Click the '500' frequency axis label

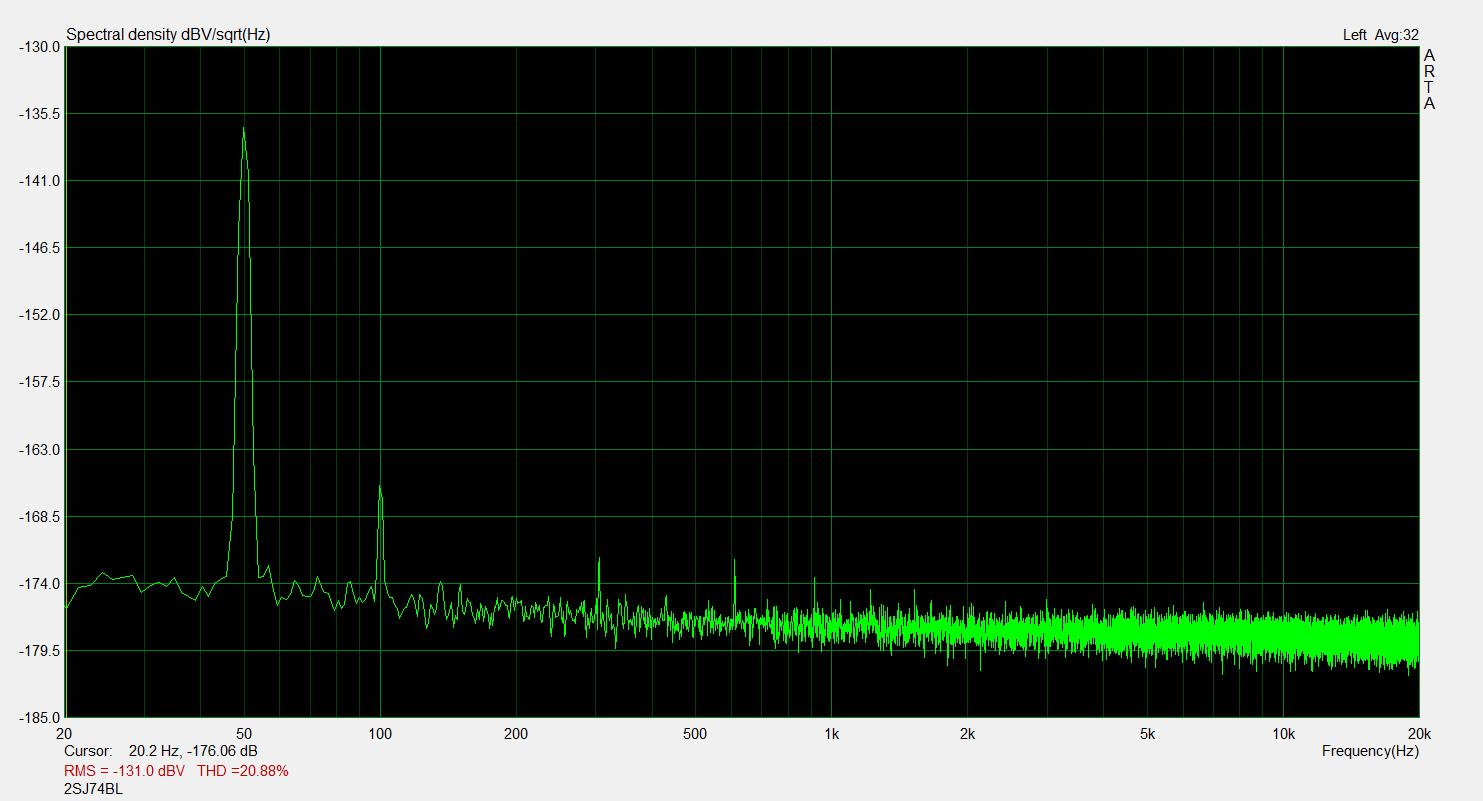point(695,734)
